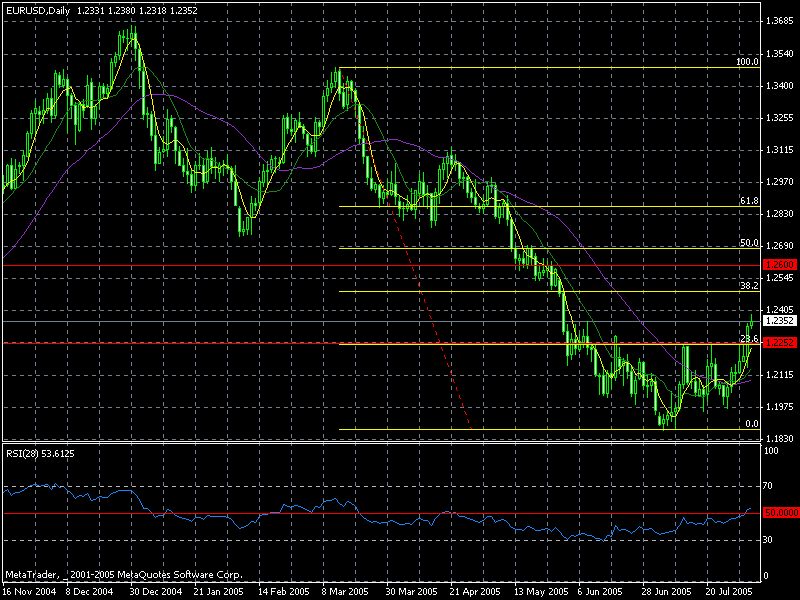Click the red 1.2600 level price tag
The image size is (800, 600).
pyautogui.click(x=780, y=265)
